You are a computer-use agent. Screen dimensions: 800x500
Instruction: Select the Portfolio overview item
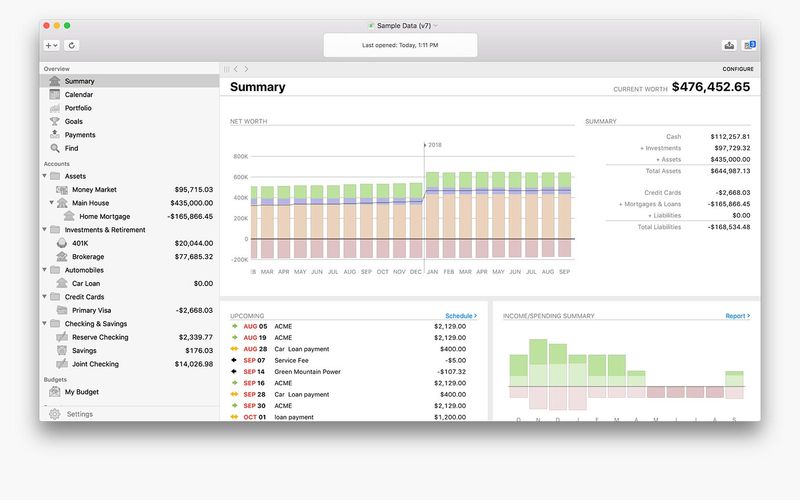[130, 108]
